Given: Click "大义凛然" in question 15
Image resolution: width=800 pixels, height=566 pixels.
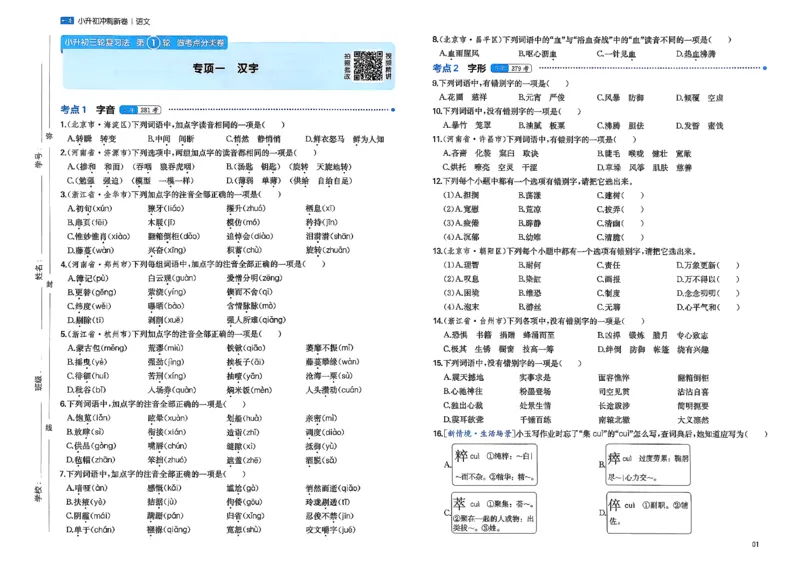Looking at the screenshot, I should (x=693, y=420).
